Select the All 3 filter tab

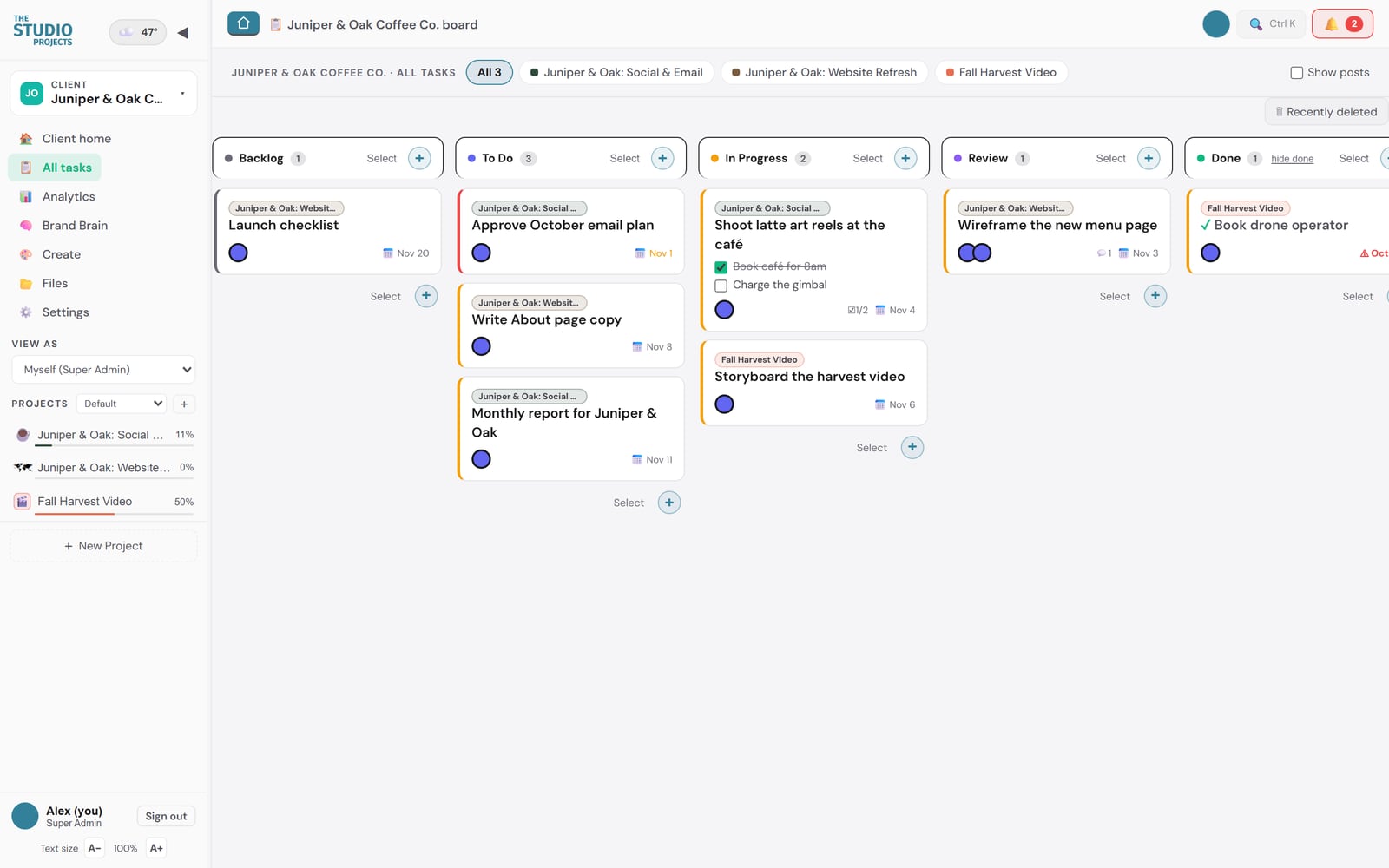(490, 72)
